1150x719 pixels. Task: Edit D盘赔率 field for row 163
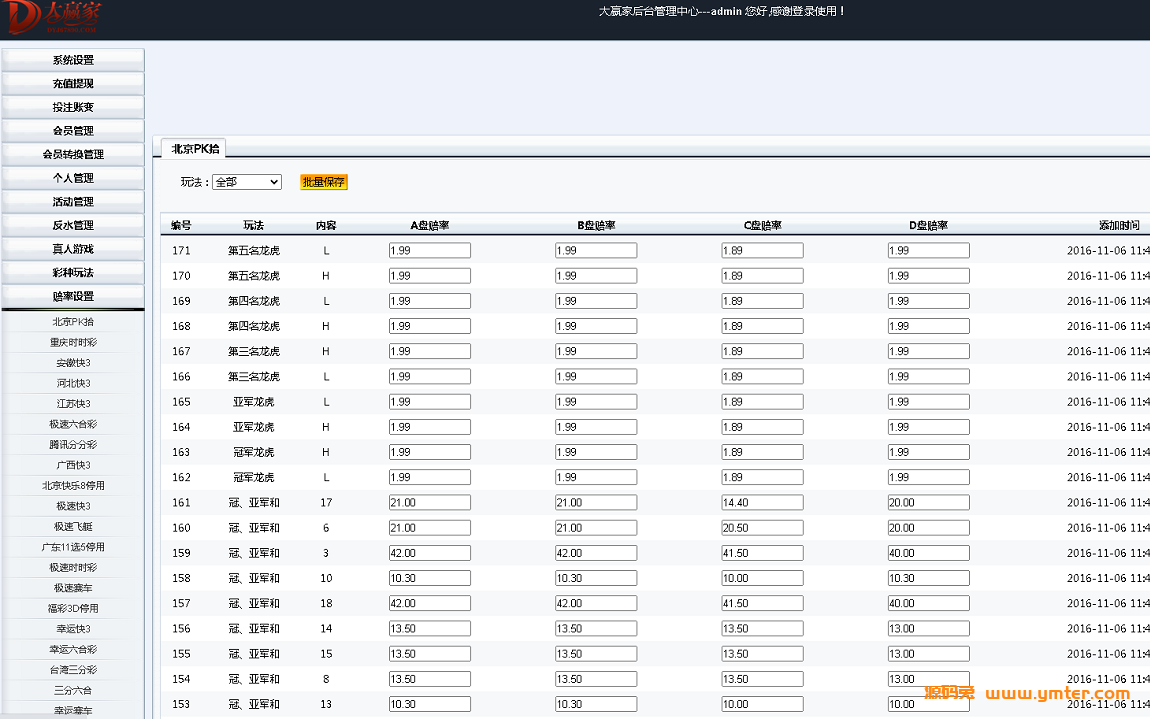click(x=929, y=453)
